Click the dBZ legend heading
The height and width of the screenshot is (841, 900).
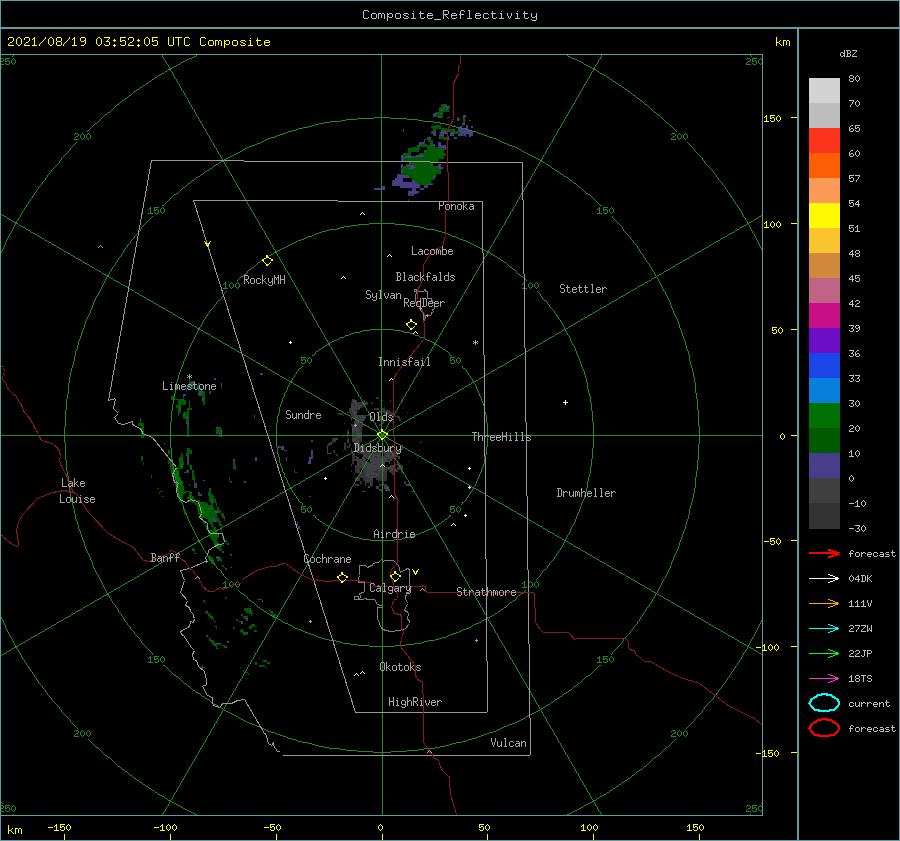[x=848, y=53]
